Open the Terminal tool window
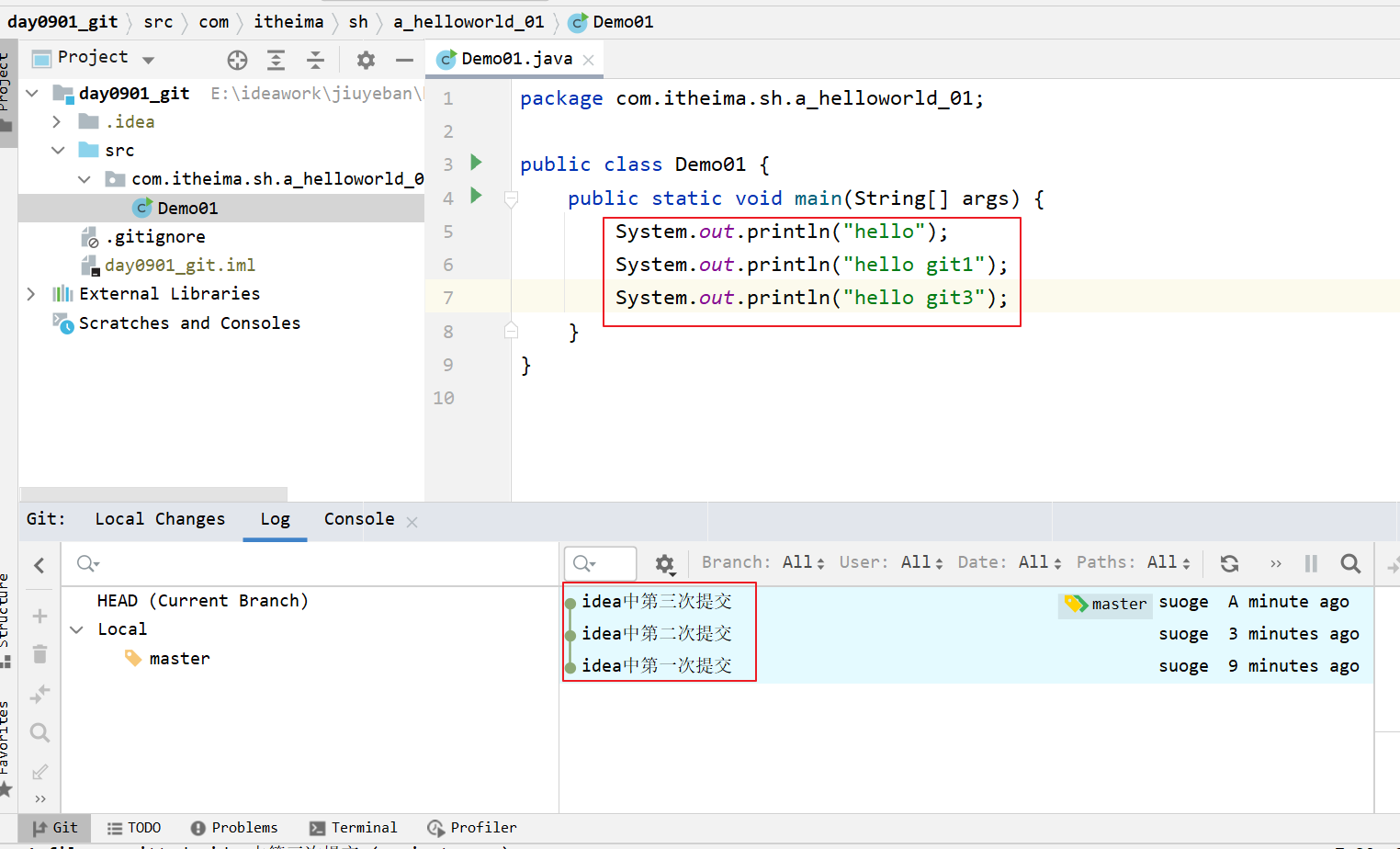This screenshot has width=1400, height=849. click(354, 828)
